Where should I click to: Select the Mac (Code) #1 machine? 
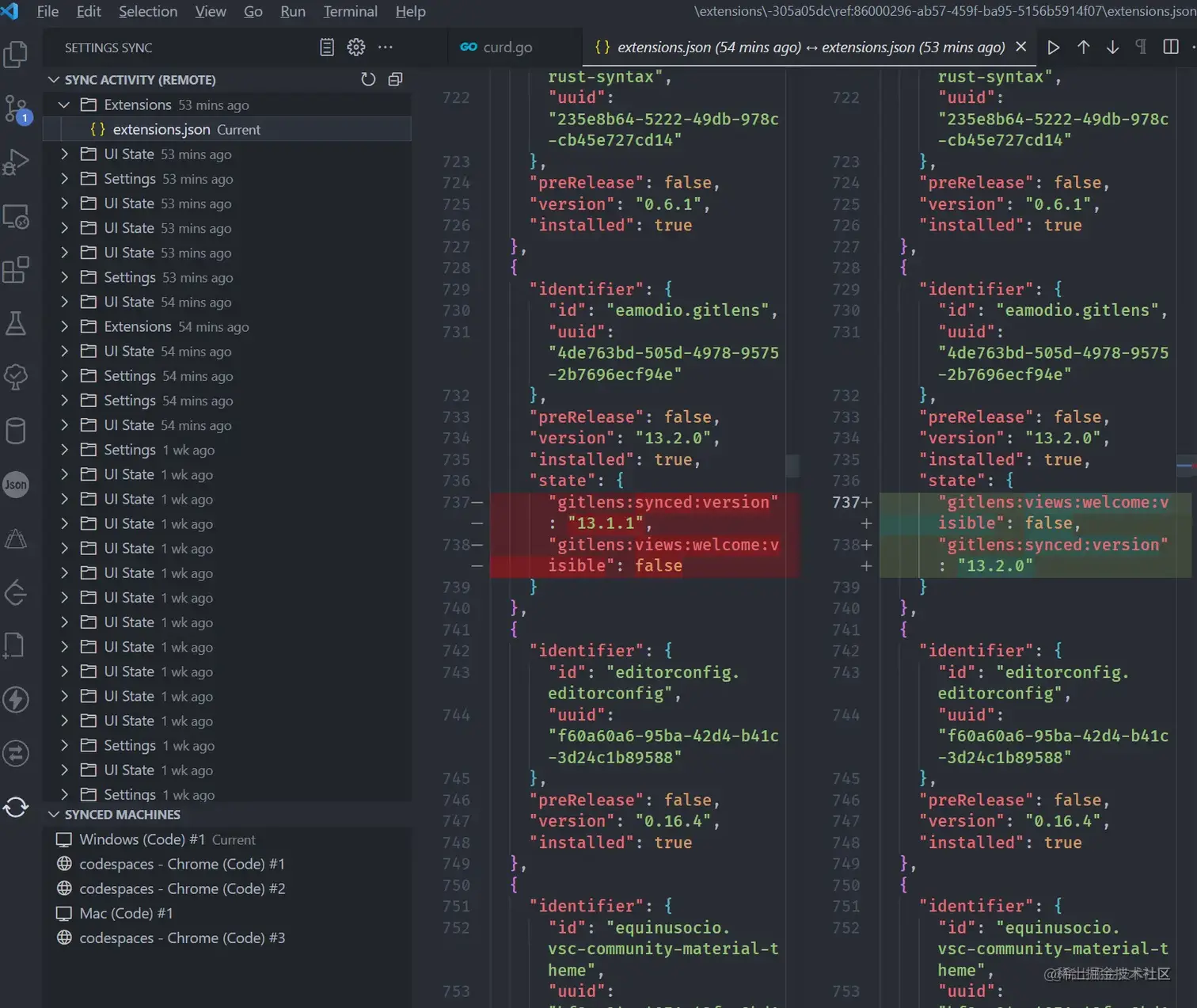point(227,913)
